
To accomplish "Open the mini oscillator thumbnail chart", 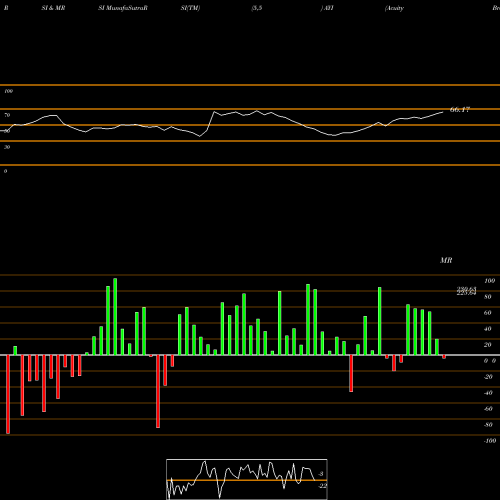I will (247, 479).
